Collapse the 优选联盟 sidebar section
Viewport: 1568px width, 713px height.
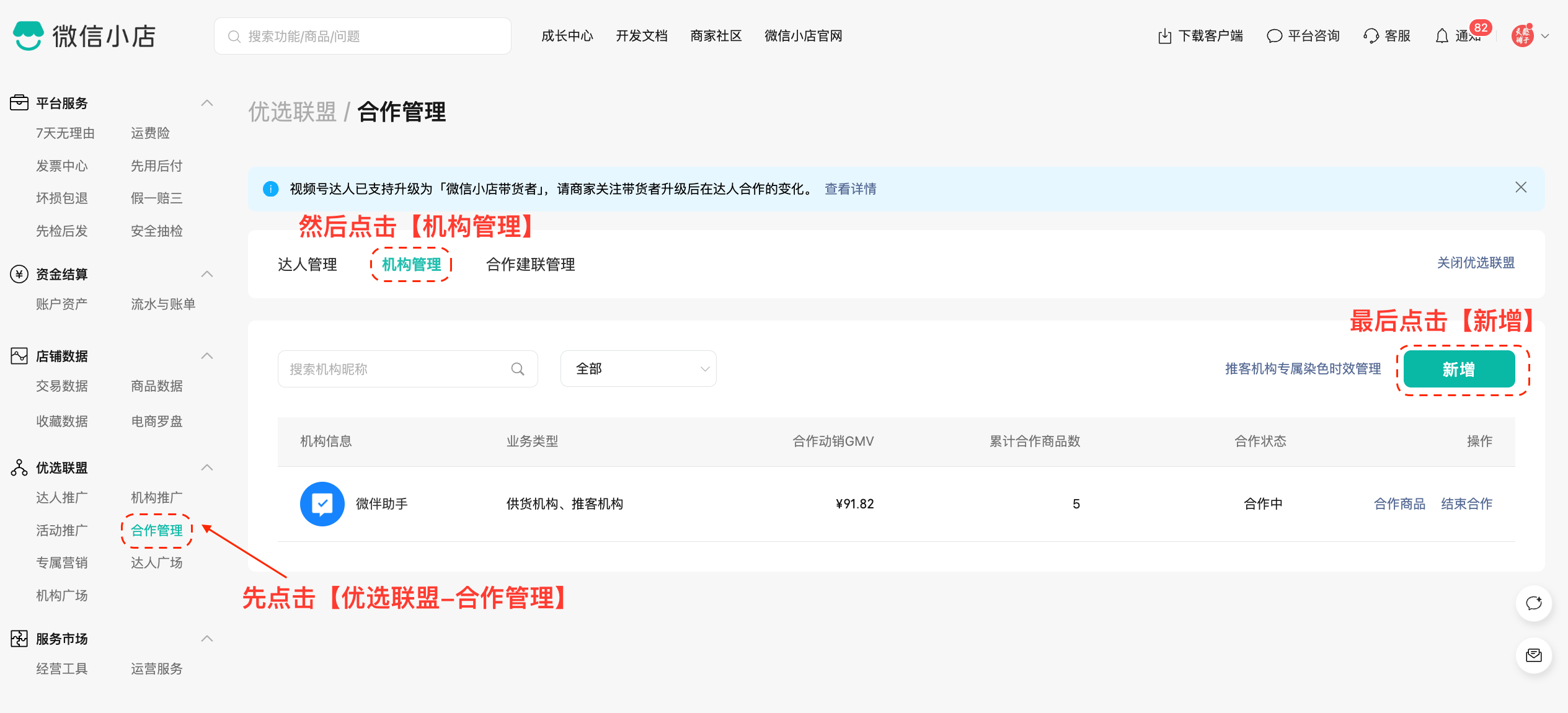(207, 467)
